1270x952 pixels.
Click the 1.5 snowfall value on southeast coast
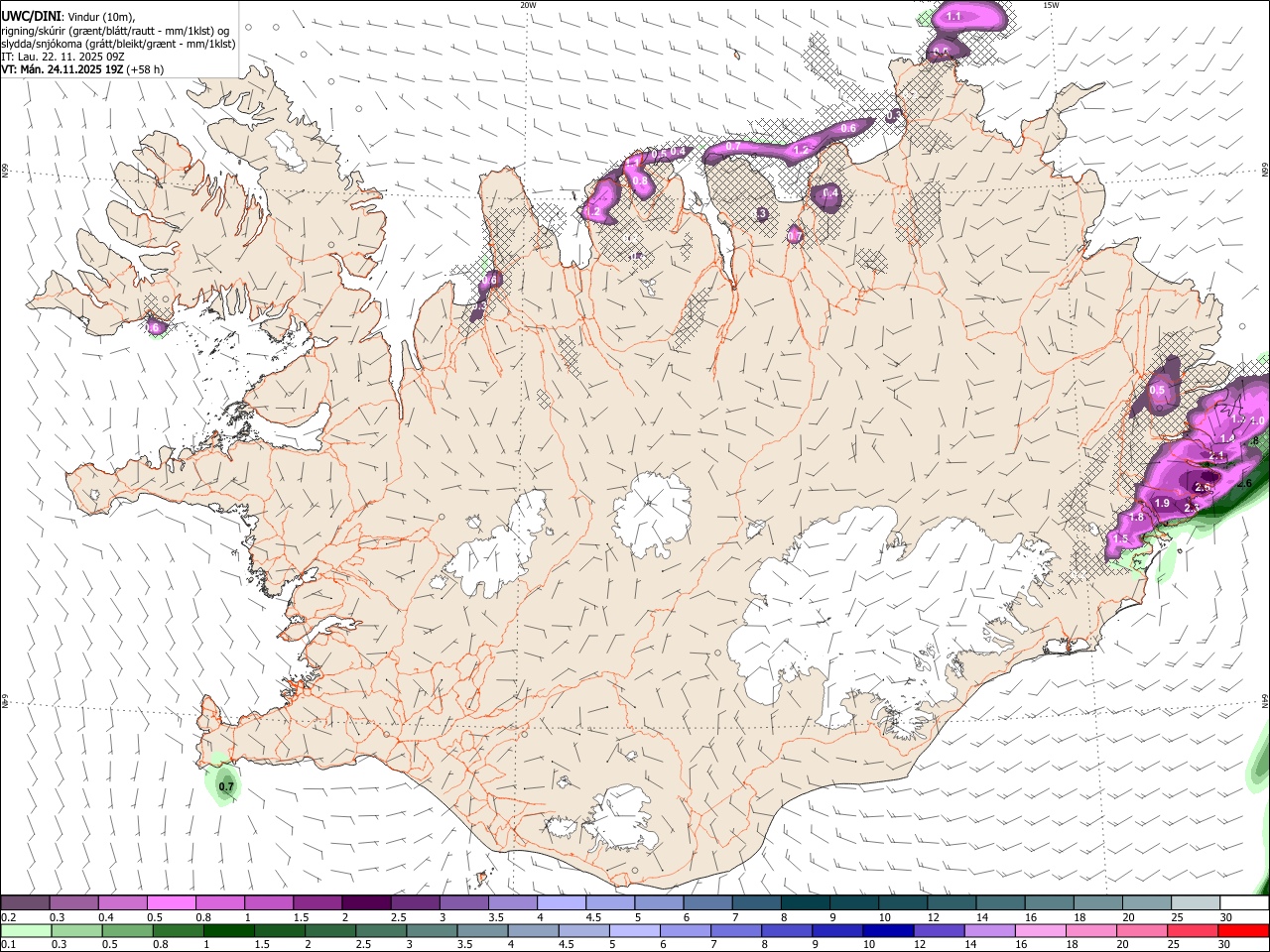(x=1121, y=538)
